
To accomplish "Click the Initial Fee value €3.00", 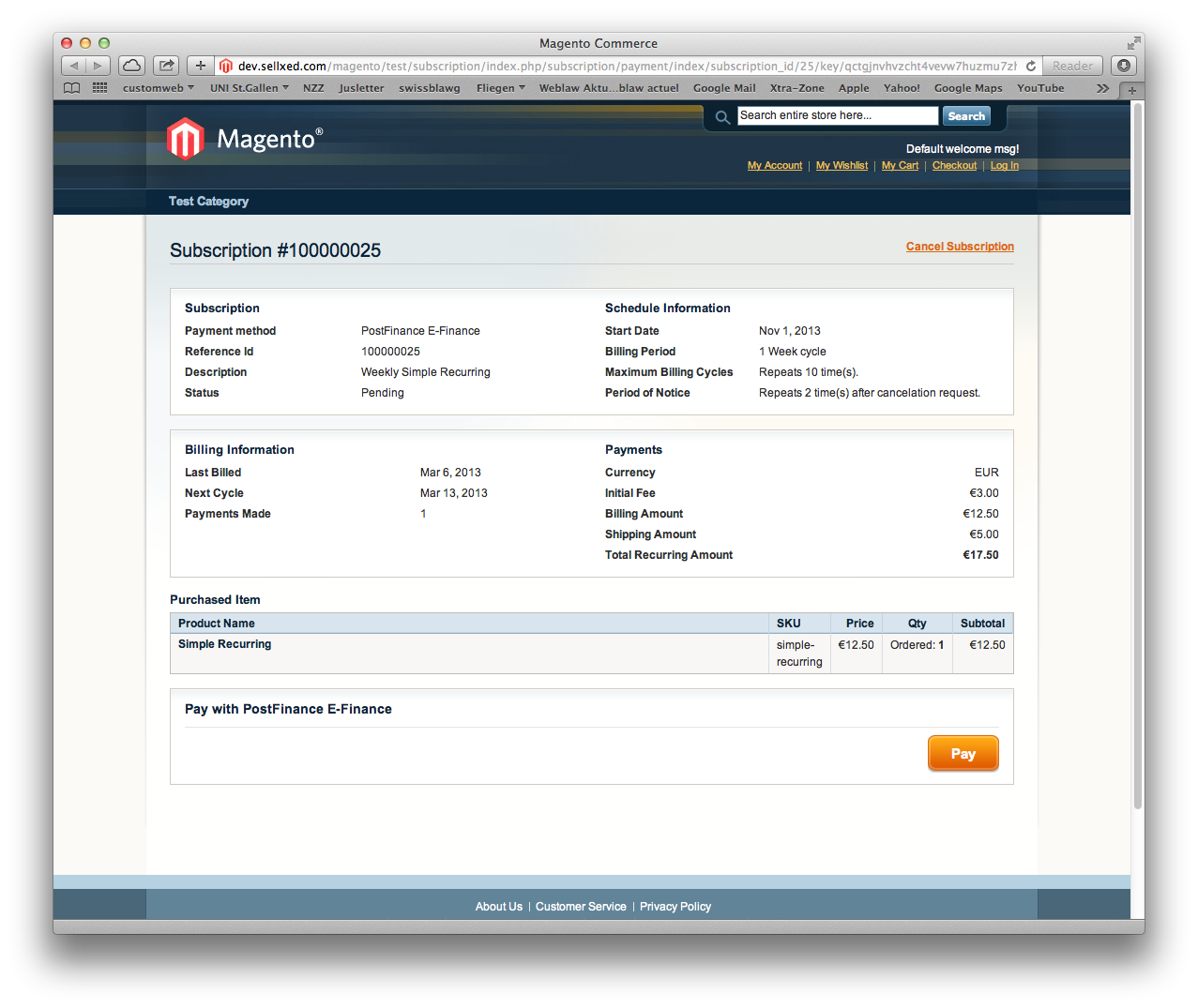I will pos(984,493).
